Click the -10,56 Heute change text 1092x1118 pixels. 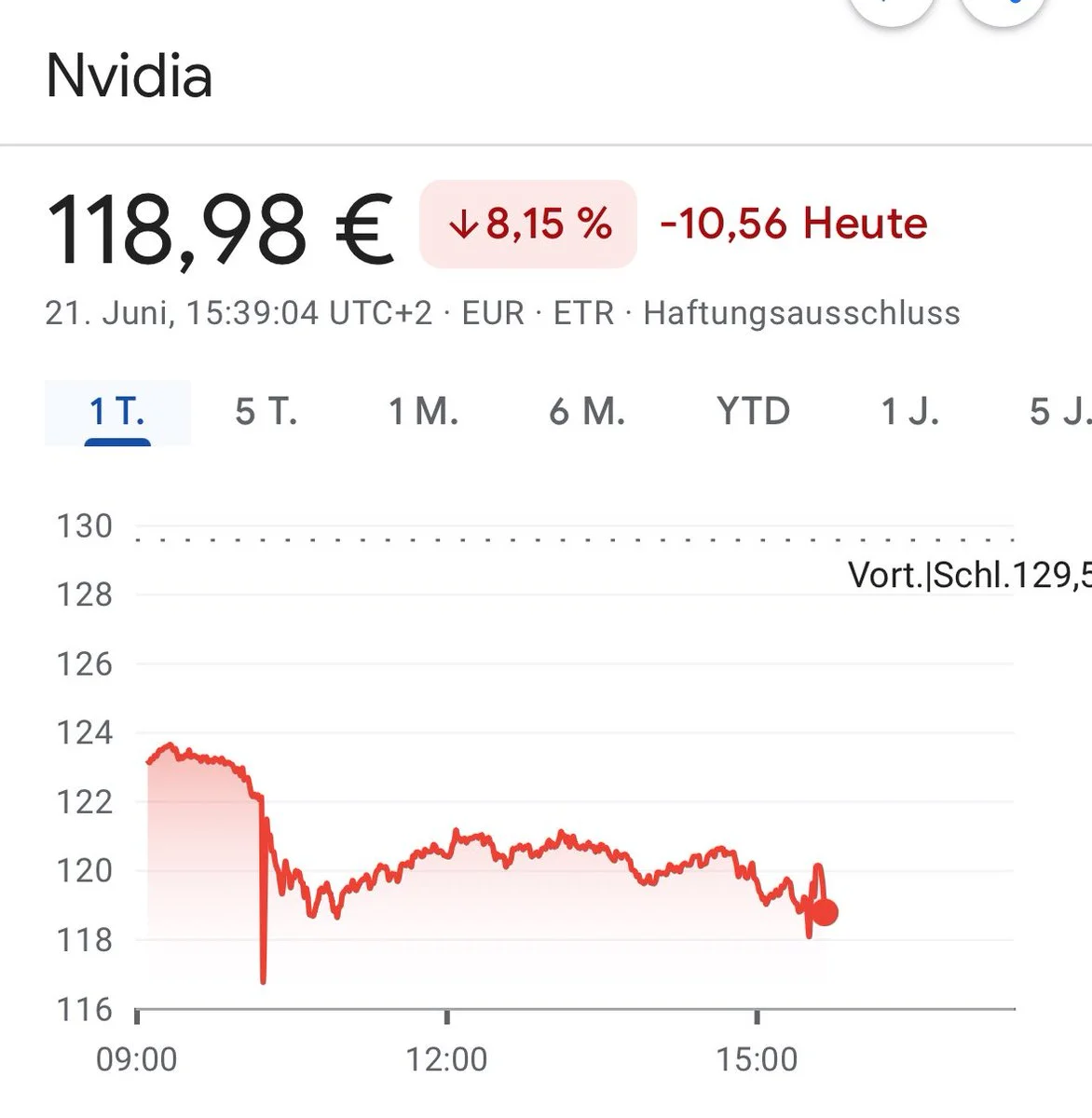794,224
